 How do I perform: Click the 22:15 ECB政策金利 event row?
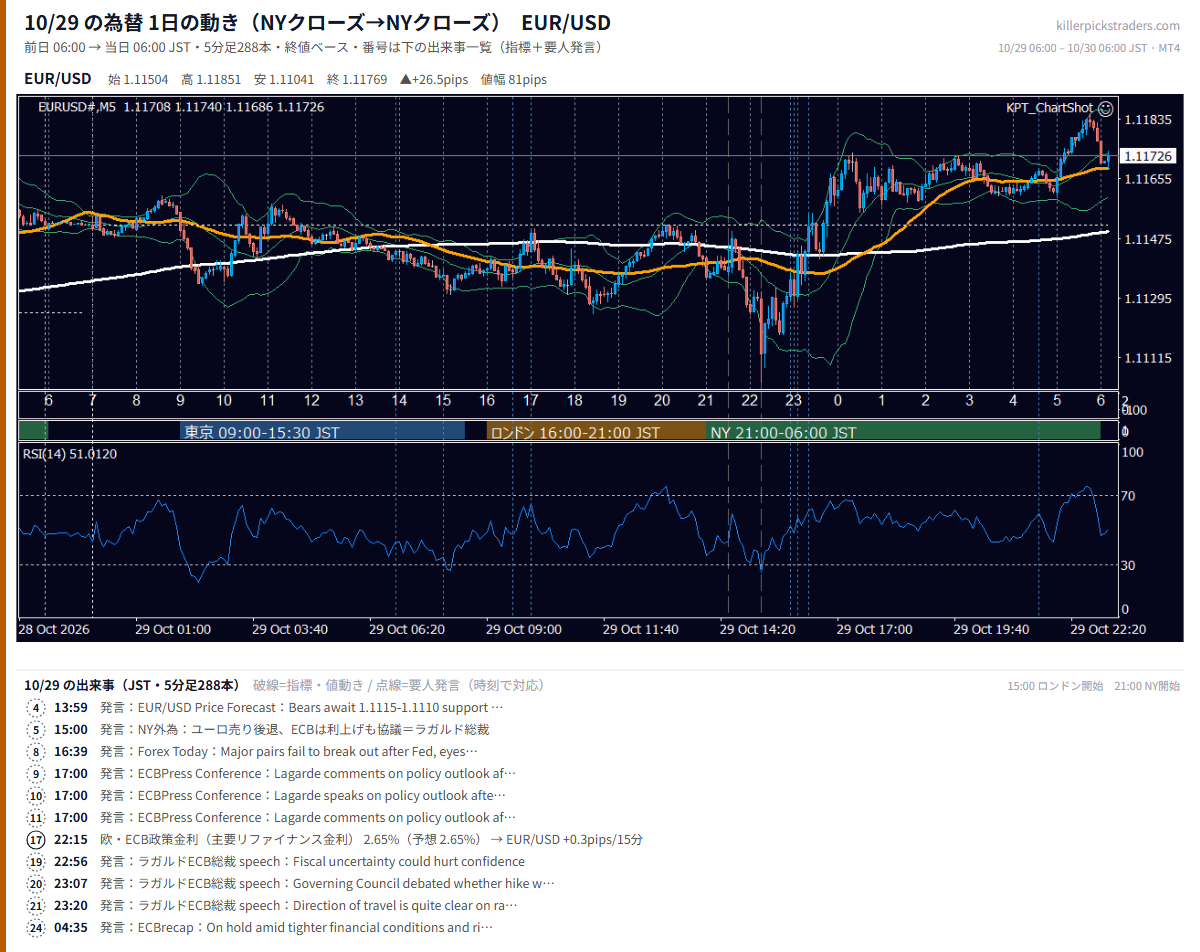tap(335, 839)
